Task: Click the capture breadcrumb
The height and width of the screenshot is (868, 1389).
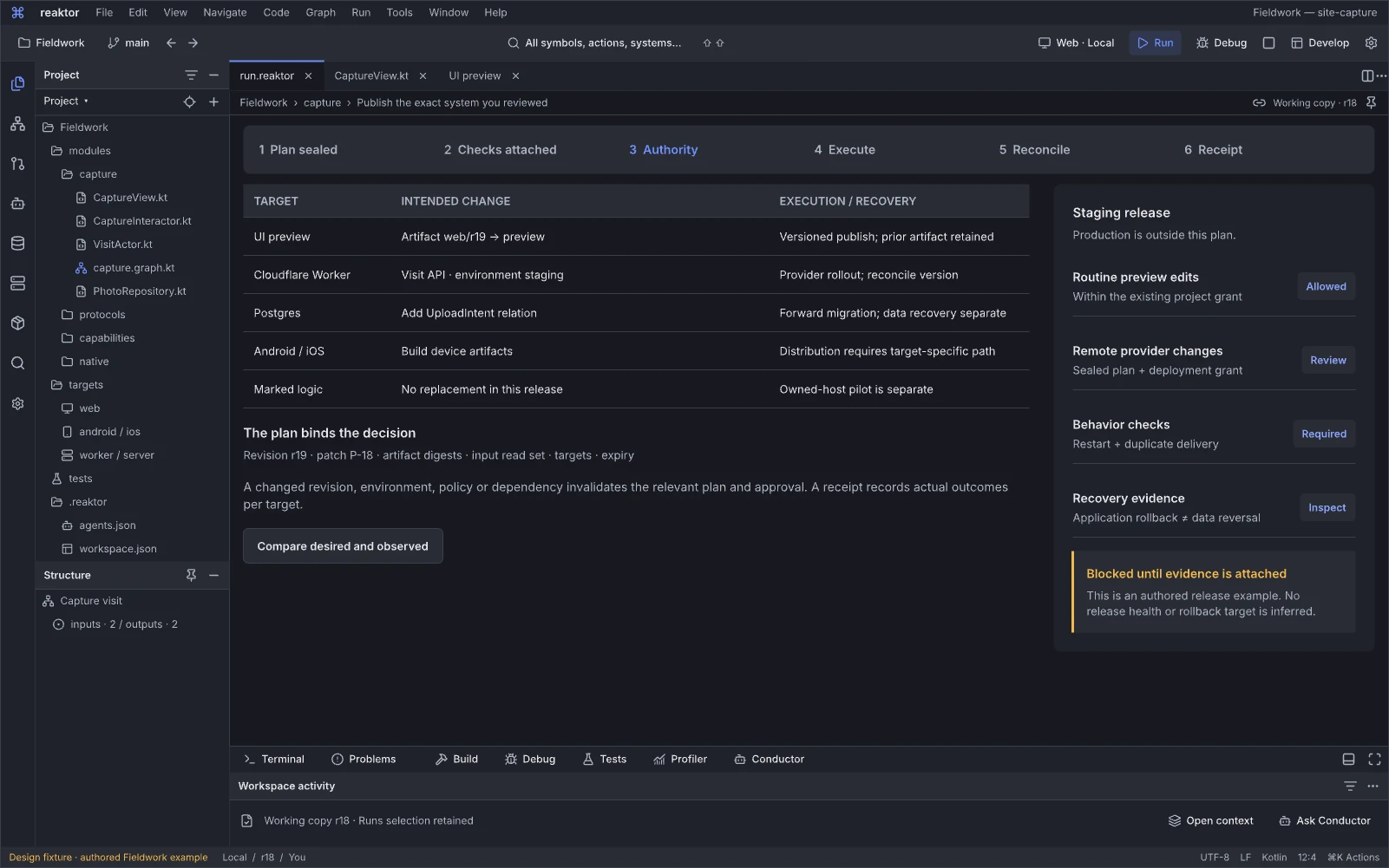Action: (x=322, y=102)
